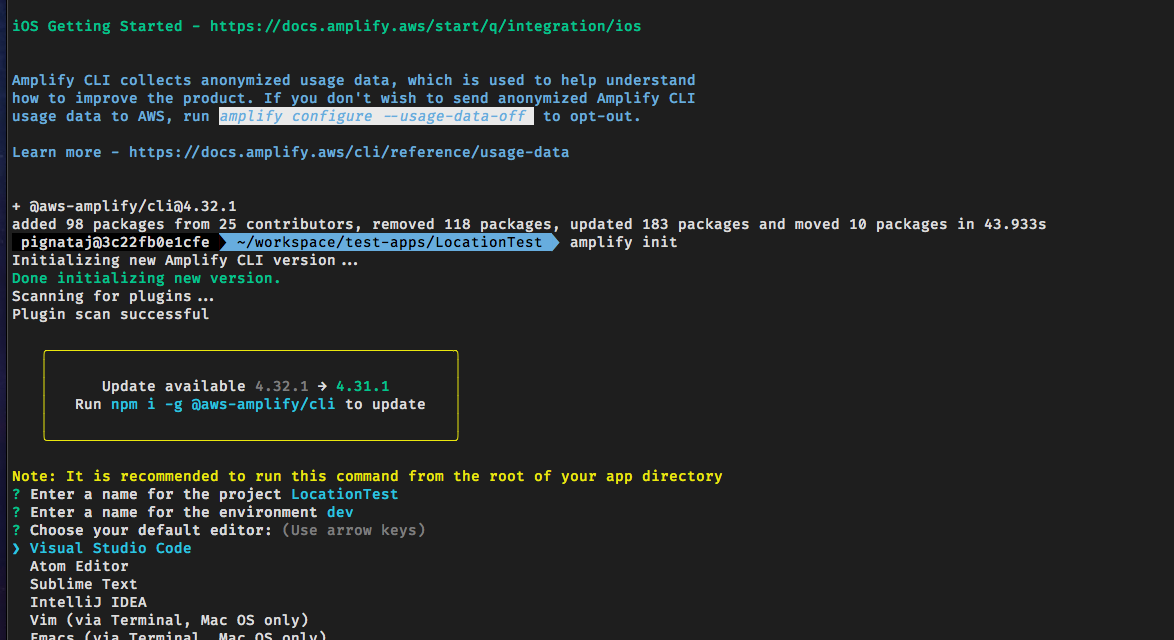Click the arrow between versions in update box

coord(322,386)
